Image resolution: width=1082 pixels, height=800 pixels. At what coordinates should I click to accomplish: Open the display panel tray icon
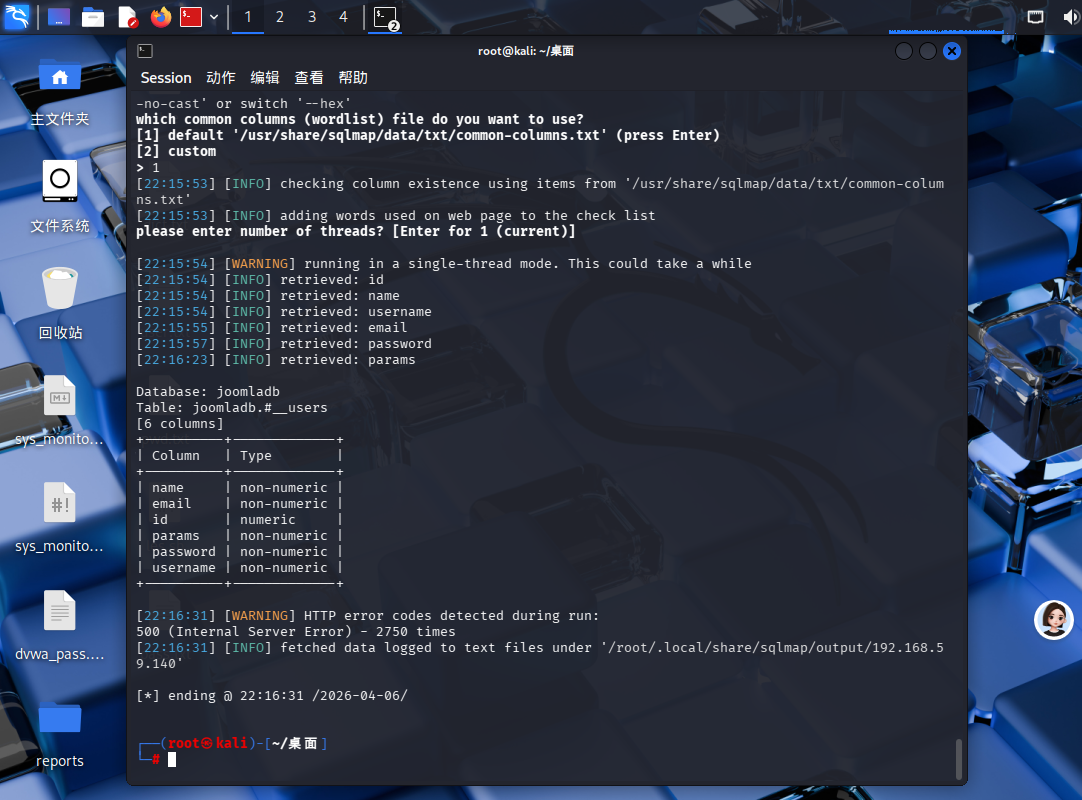coord(1035,17)
